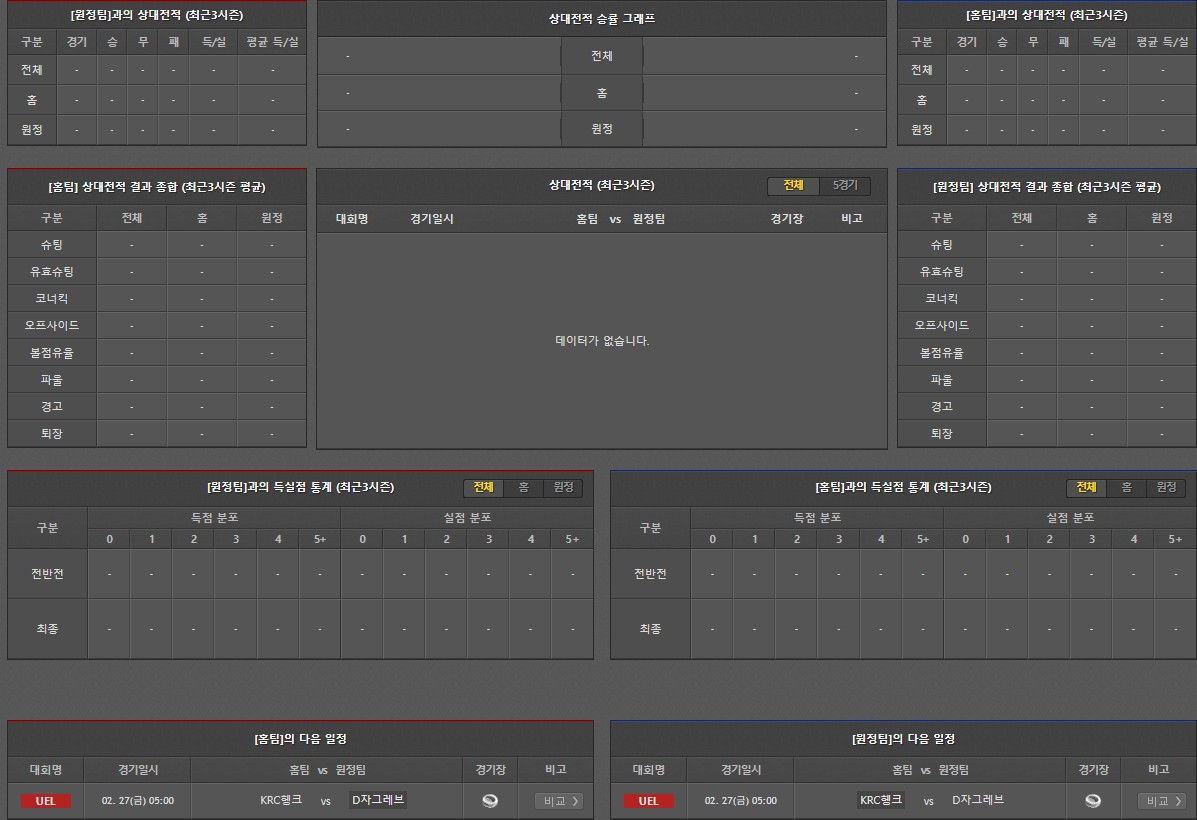Switch to 원정 filter in [원정팀]과의 득실점 통계
Screen dimensions: 1197x820
563,487
